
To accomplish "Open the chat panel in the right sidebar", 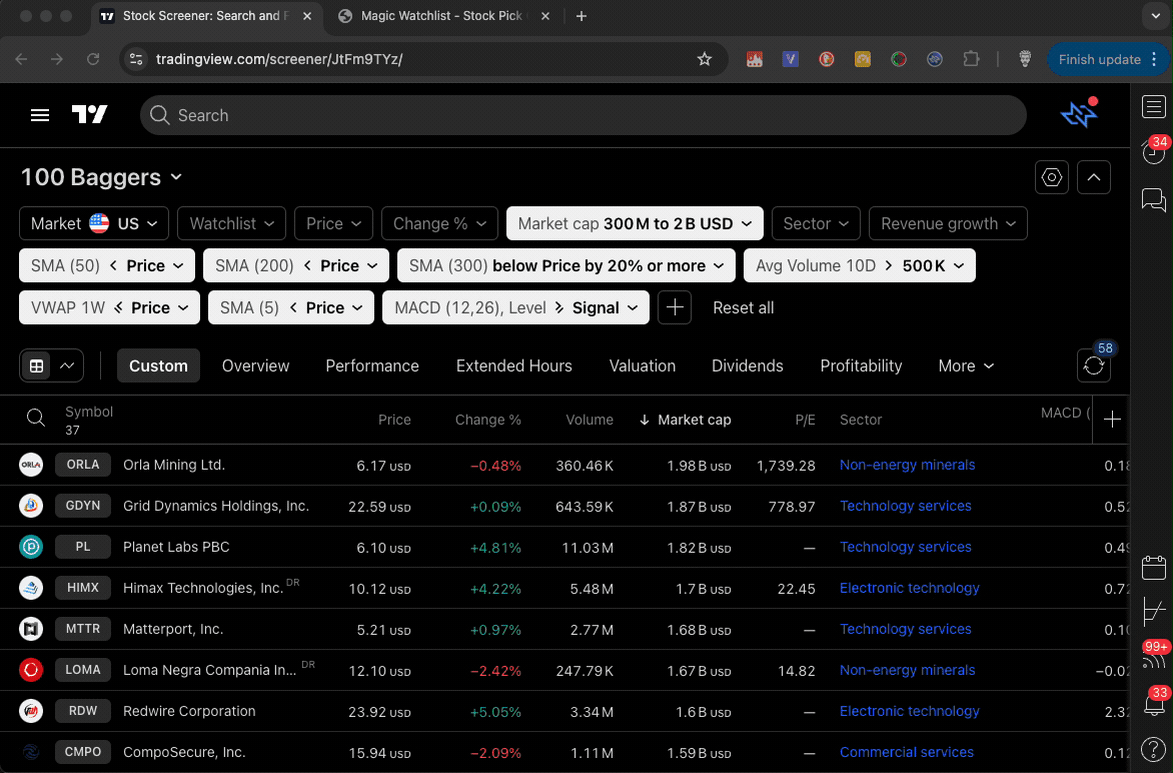I will 1154,200.
